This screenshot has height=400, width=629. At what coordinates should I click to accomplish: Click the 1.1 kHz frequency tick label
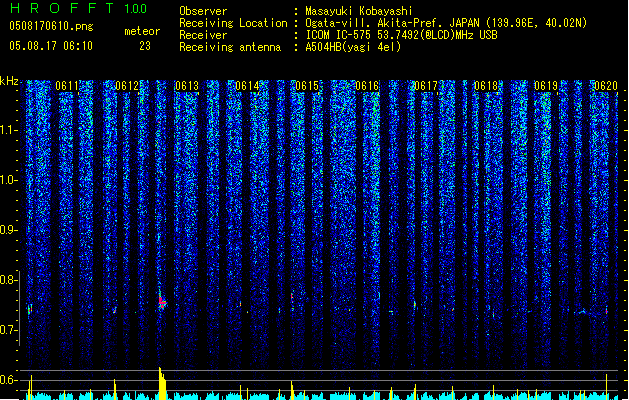(8, 130)
